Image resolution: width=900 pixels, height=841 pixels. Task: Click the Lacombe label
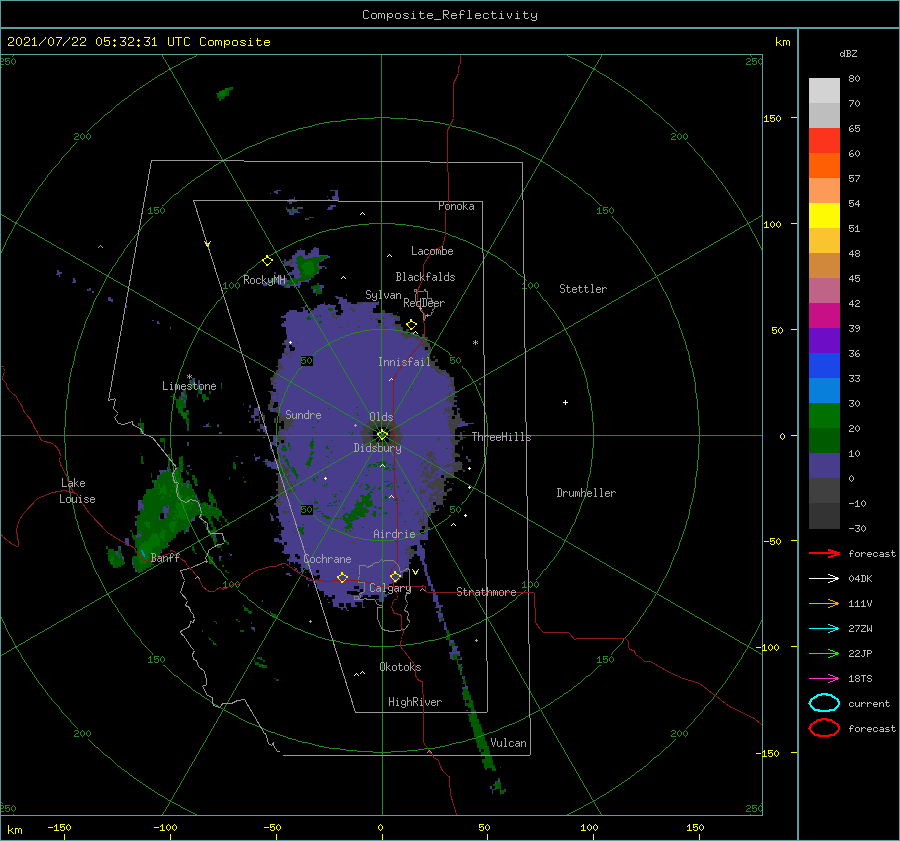tap(432, 251)
